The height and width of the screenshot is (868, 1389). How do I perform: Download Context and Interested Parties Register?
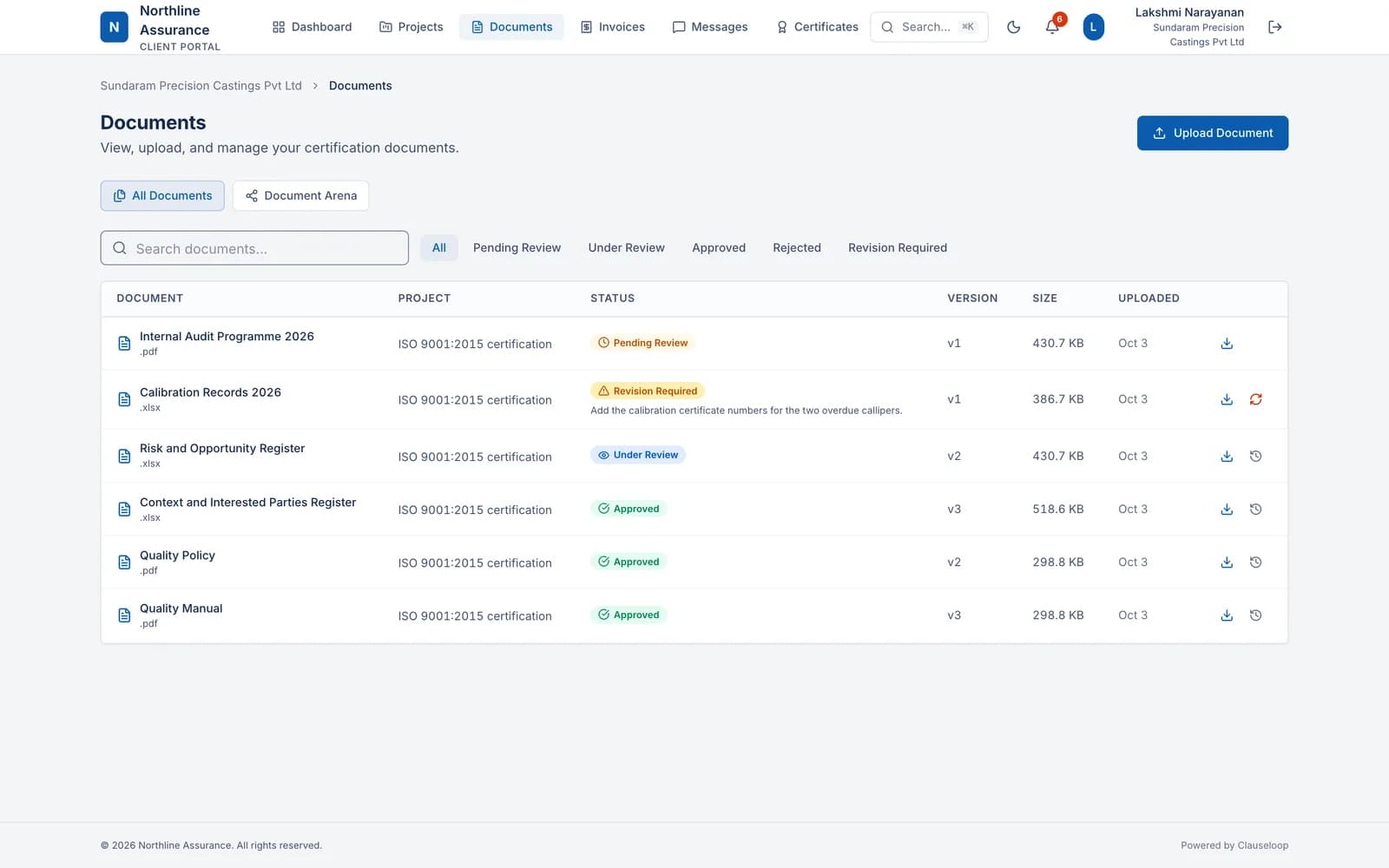1227,510
